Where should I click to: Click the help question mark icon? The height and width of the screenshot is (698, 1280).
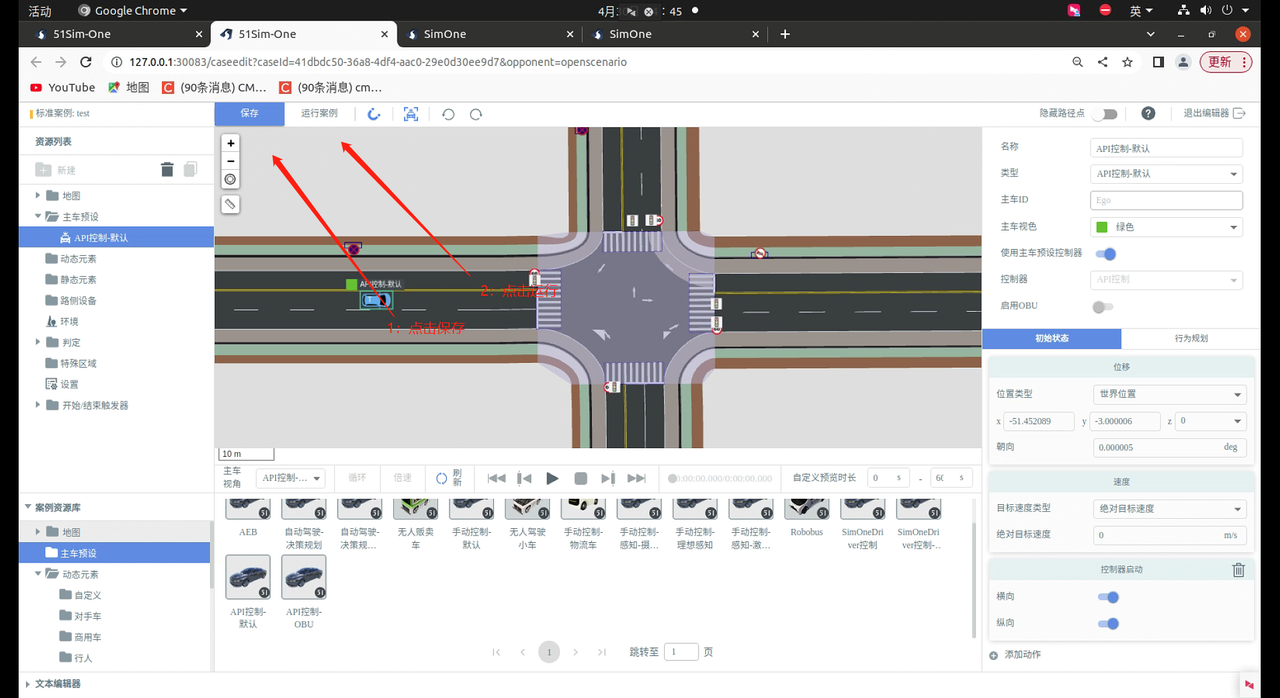(1148, 114)
